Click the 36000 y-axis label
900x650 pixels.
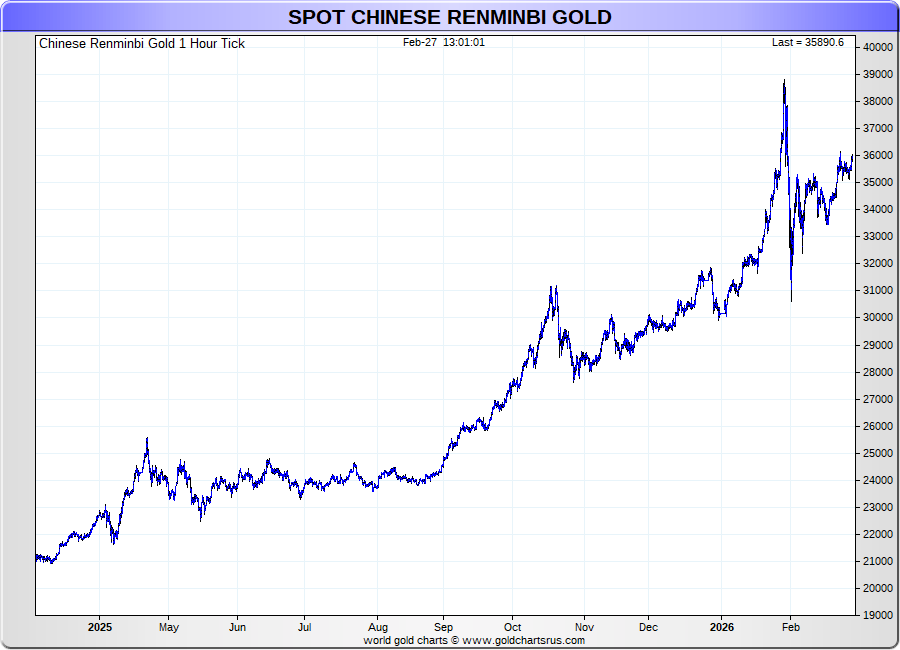(x=878, y=156)
